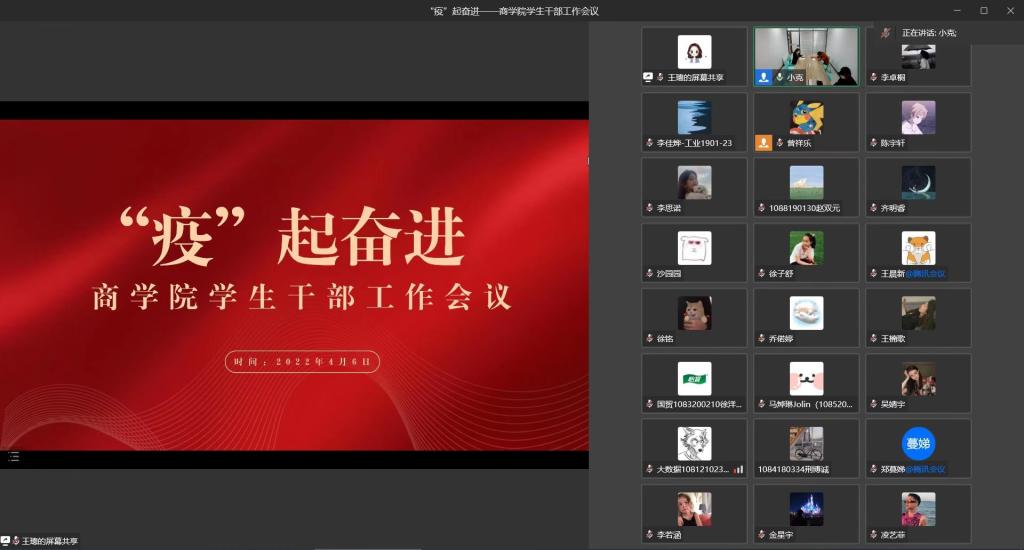Click the orange user icon beside 曾祥乐
This screenshot has width=1024, height=550.
tap(763, 143)
